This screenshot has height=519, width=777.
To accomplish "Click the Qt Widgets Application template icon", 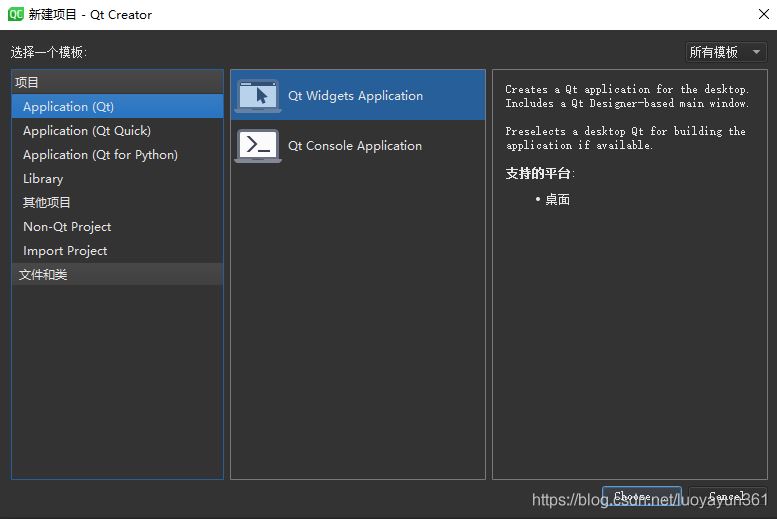I will coord(258,96).
